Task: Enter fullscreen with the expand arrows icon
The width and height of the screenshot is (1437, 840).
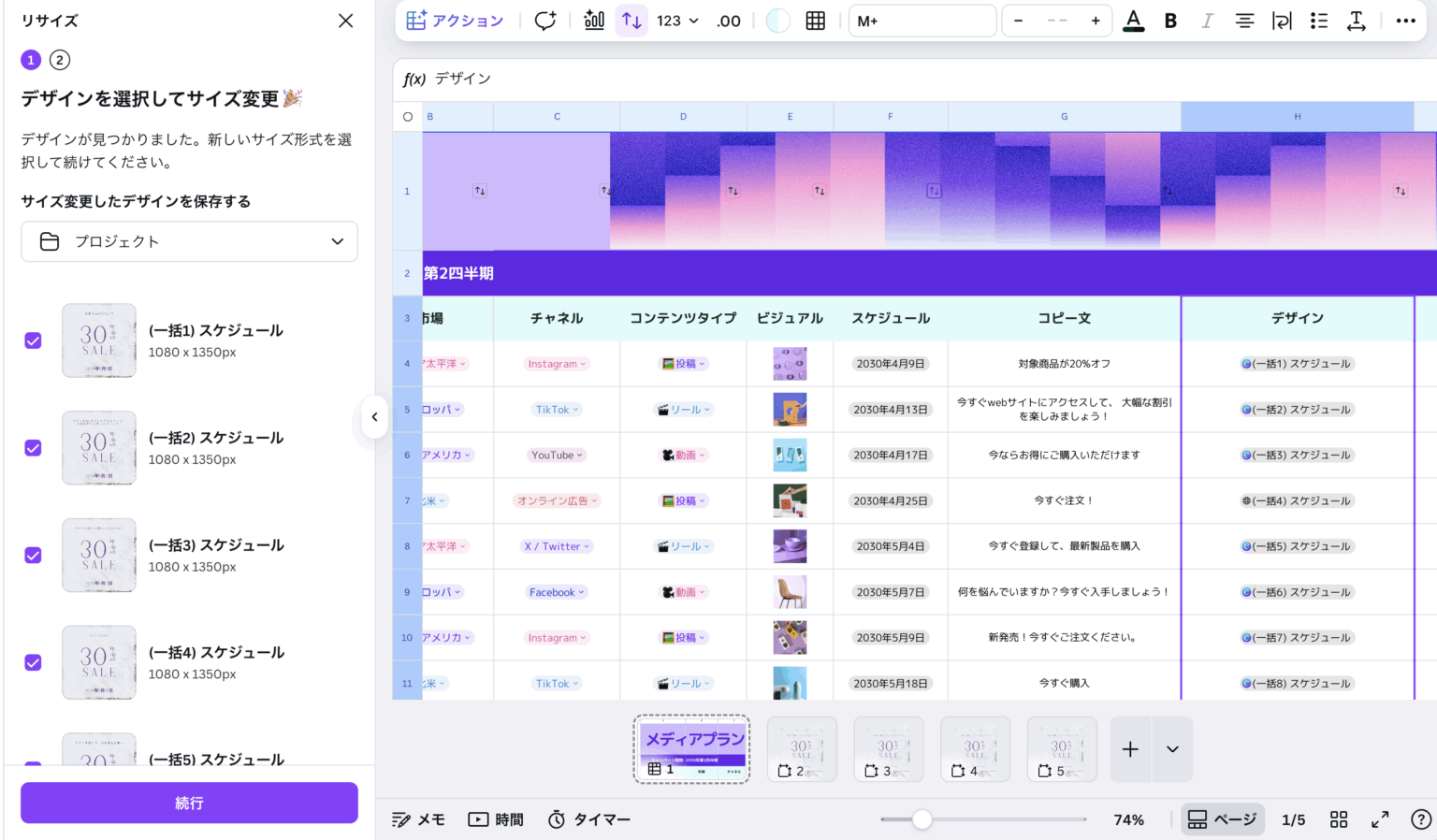Action: click(x=1380, y=819)
